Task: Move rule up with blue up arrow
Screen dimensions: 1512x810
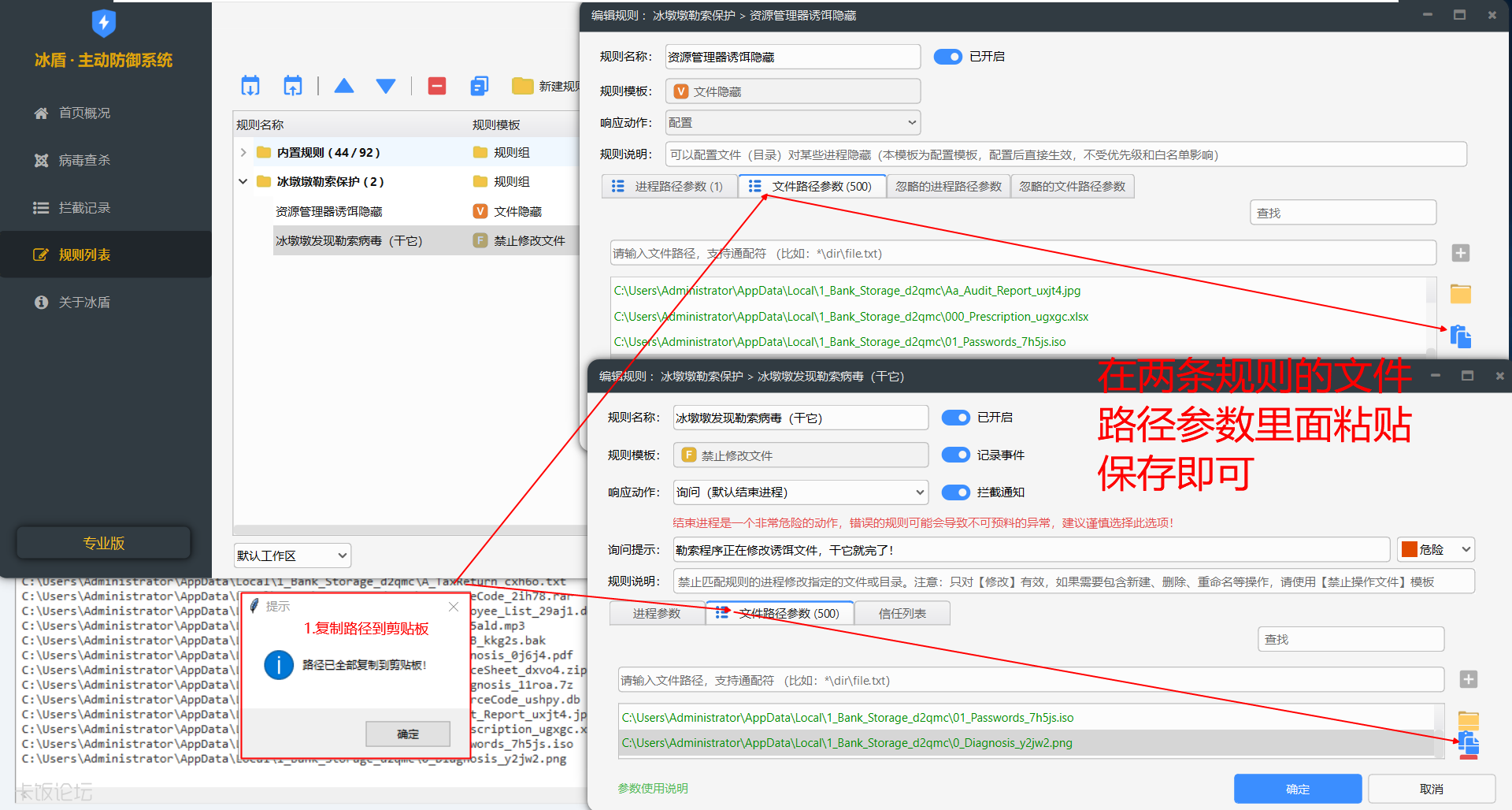Action: [344, 86]
